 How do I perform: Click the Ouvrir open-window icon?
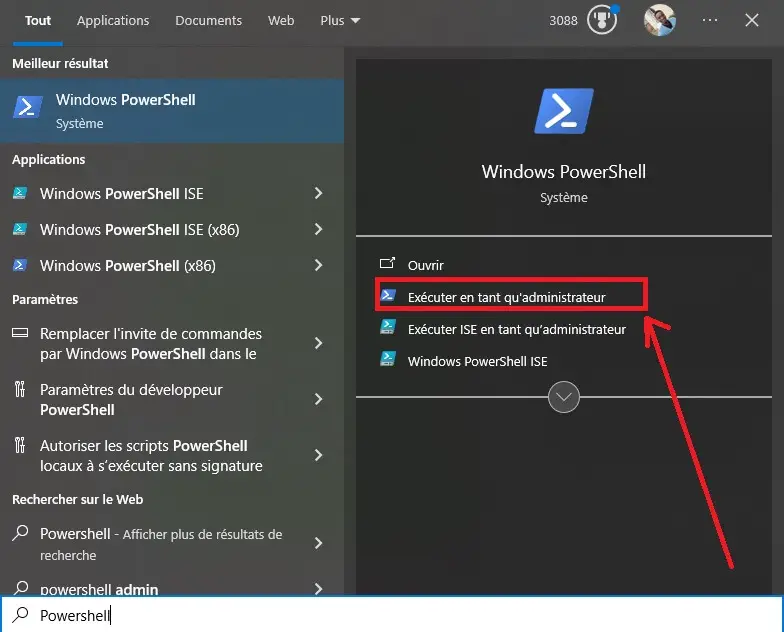(388, 263)
